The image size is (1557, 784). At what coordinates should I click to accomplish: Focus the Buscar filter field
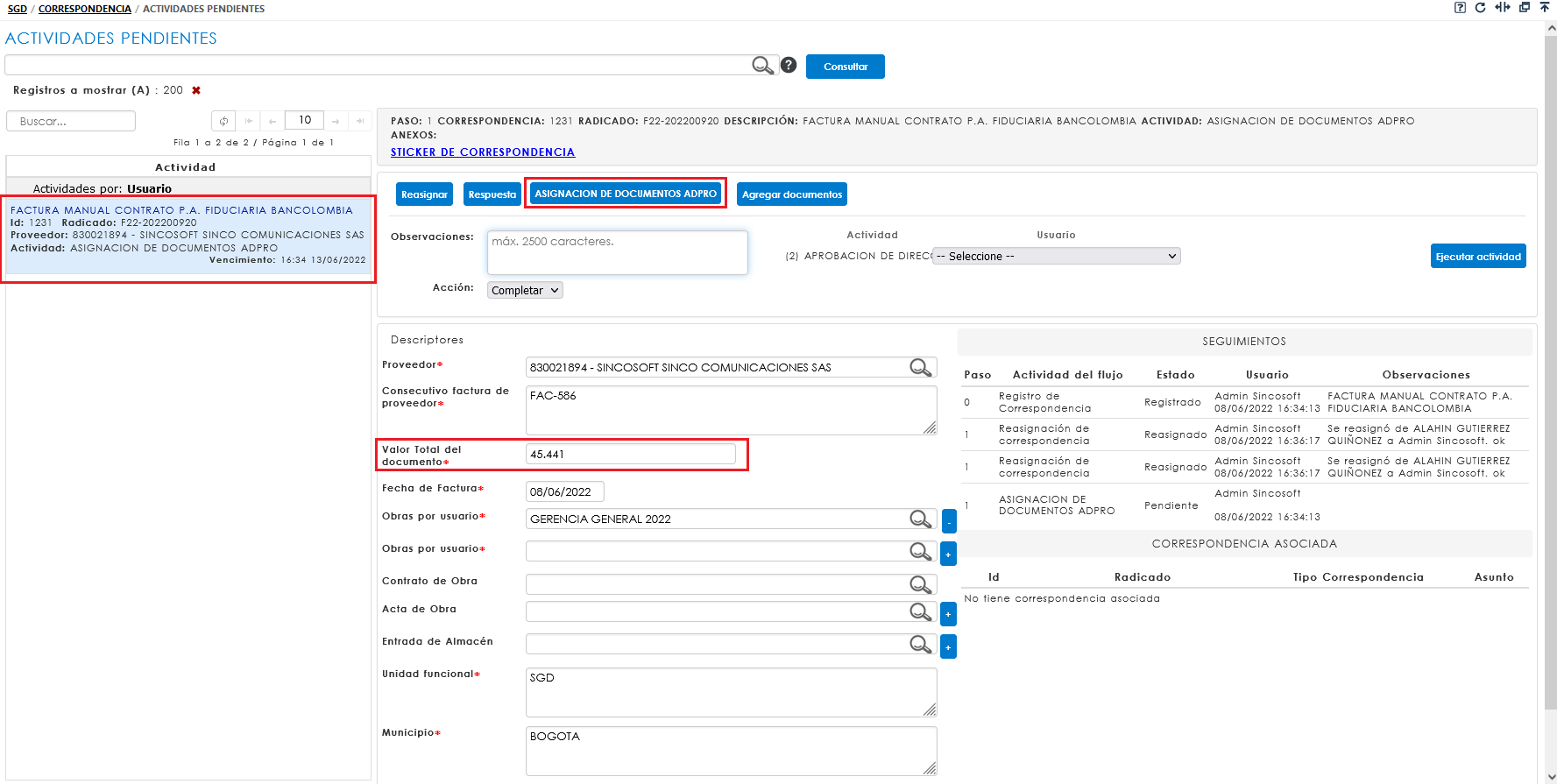[x=71, y=121]
